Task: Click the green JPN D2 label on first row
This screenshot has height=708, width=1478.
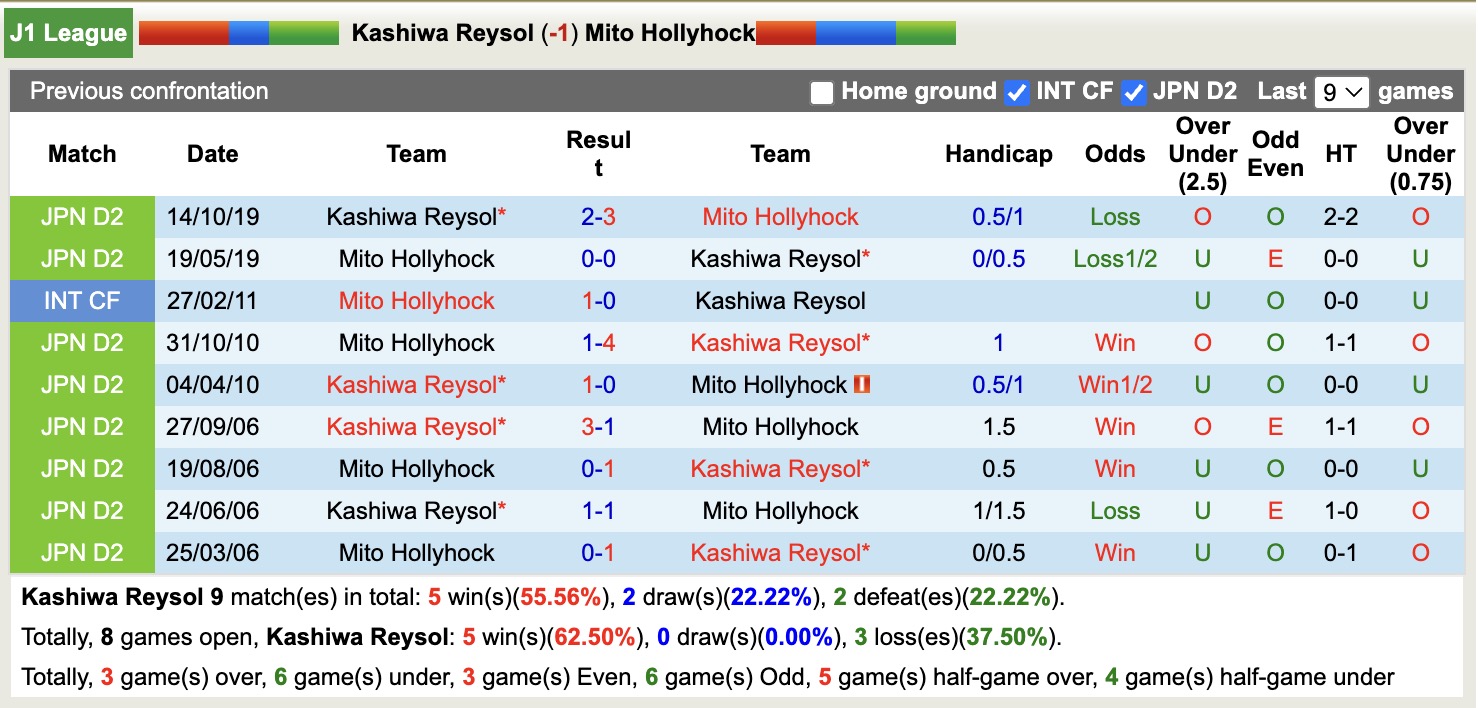Action: point(82,216)
